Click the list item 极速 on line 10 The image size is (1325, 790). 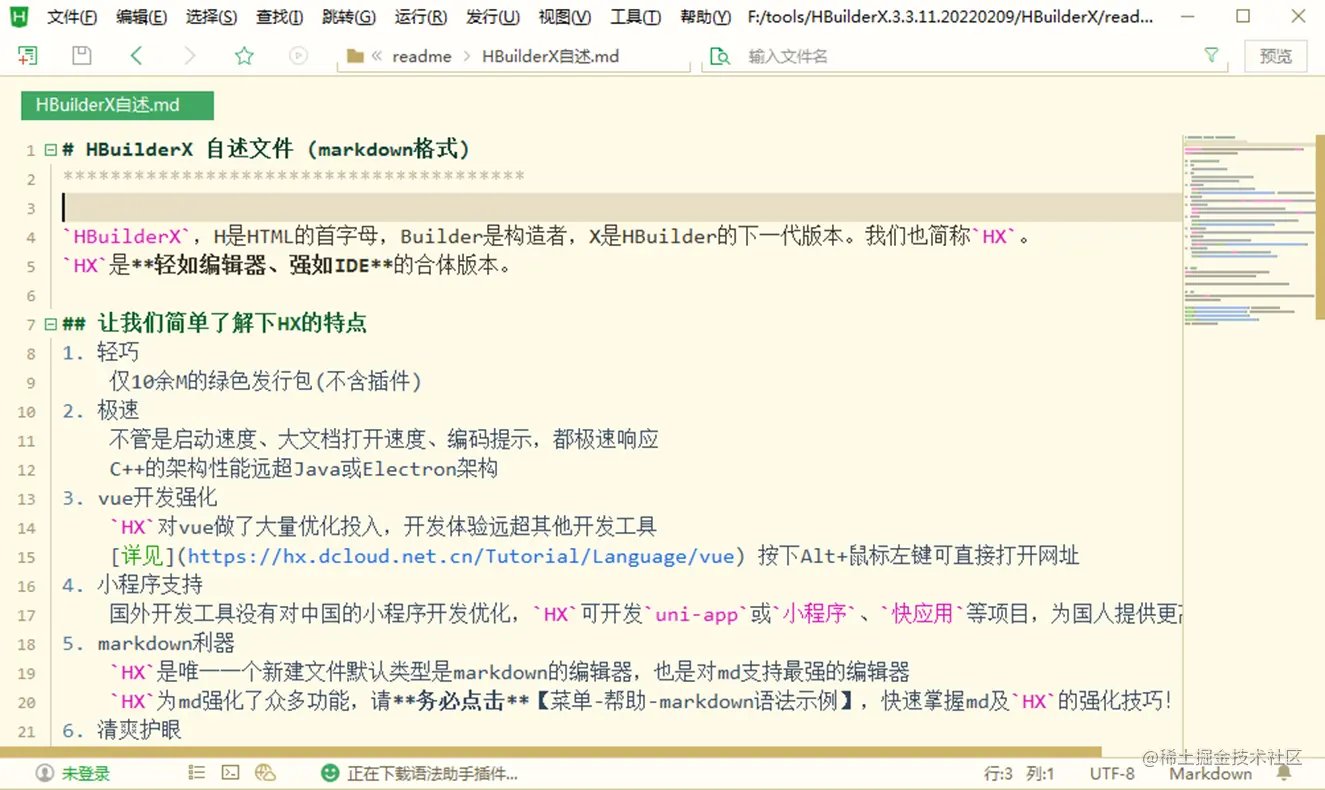click(118, 411)
